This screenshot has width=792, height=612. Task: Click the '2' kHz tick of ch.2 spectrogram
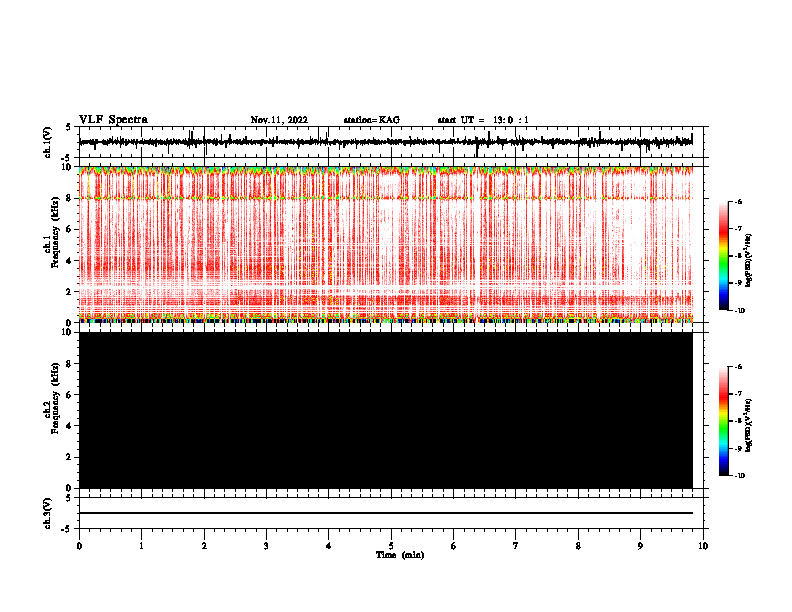[x=69, y=457]
